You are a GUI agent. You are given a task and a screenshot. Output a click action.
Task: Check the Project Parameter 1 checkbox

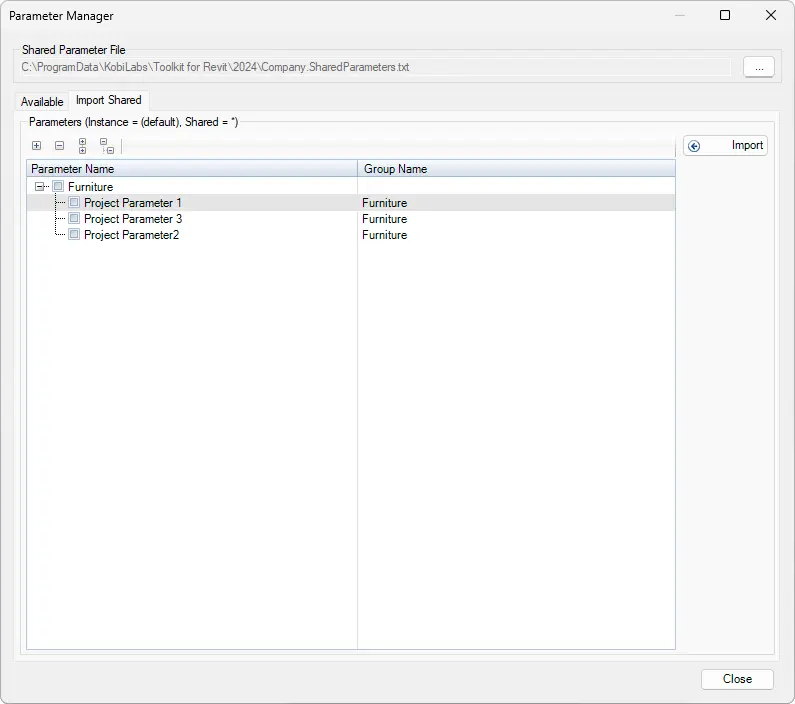pyautogui.click(x=74, y=203)
